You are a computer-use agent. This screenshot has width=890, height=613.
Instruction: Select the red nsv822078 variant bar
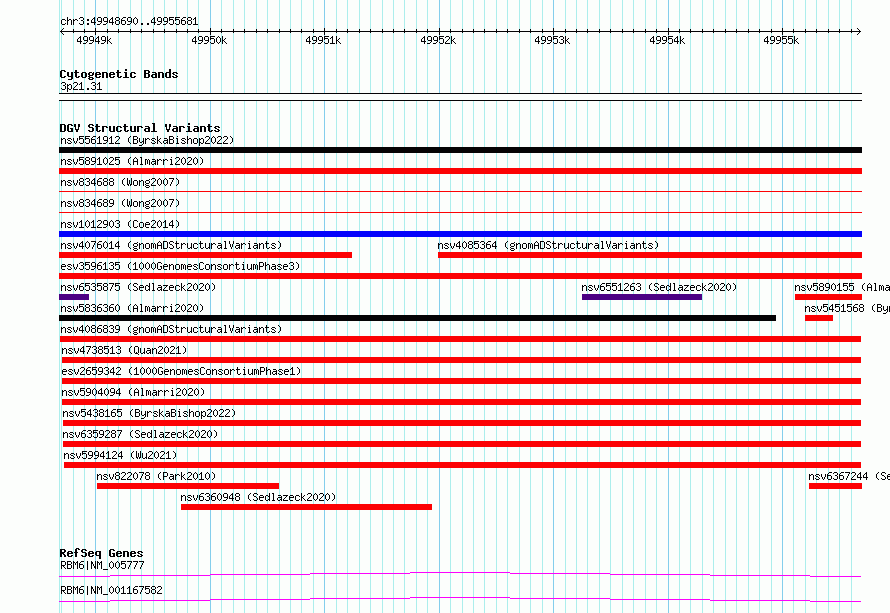tap(188, 486)
